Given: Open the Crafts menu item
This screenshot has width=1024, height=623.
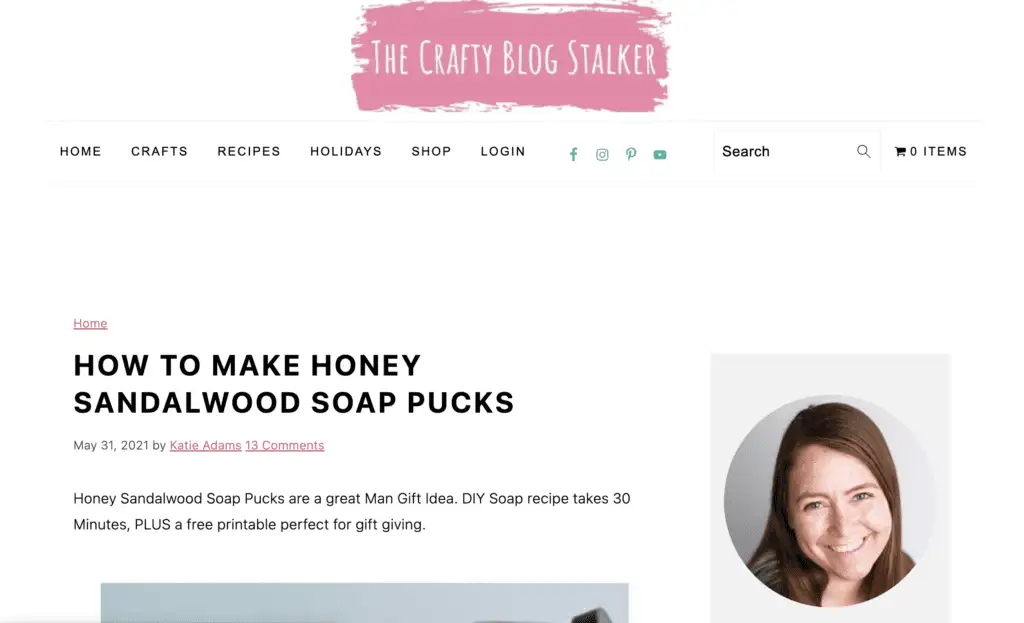Looking at the screenshot, I should pyautogui.click(x=159, y=152).
